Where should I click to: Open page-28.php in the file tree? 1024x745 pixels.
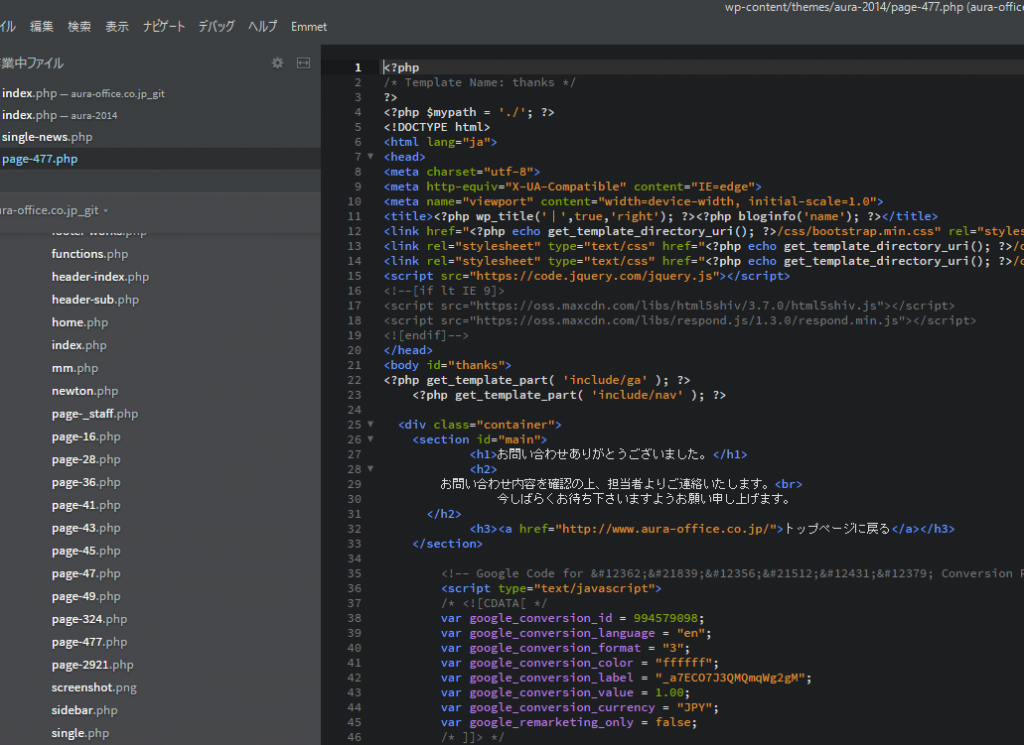86,460
